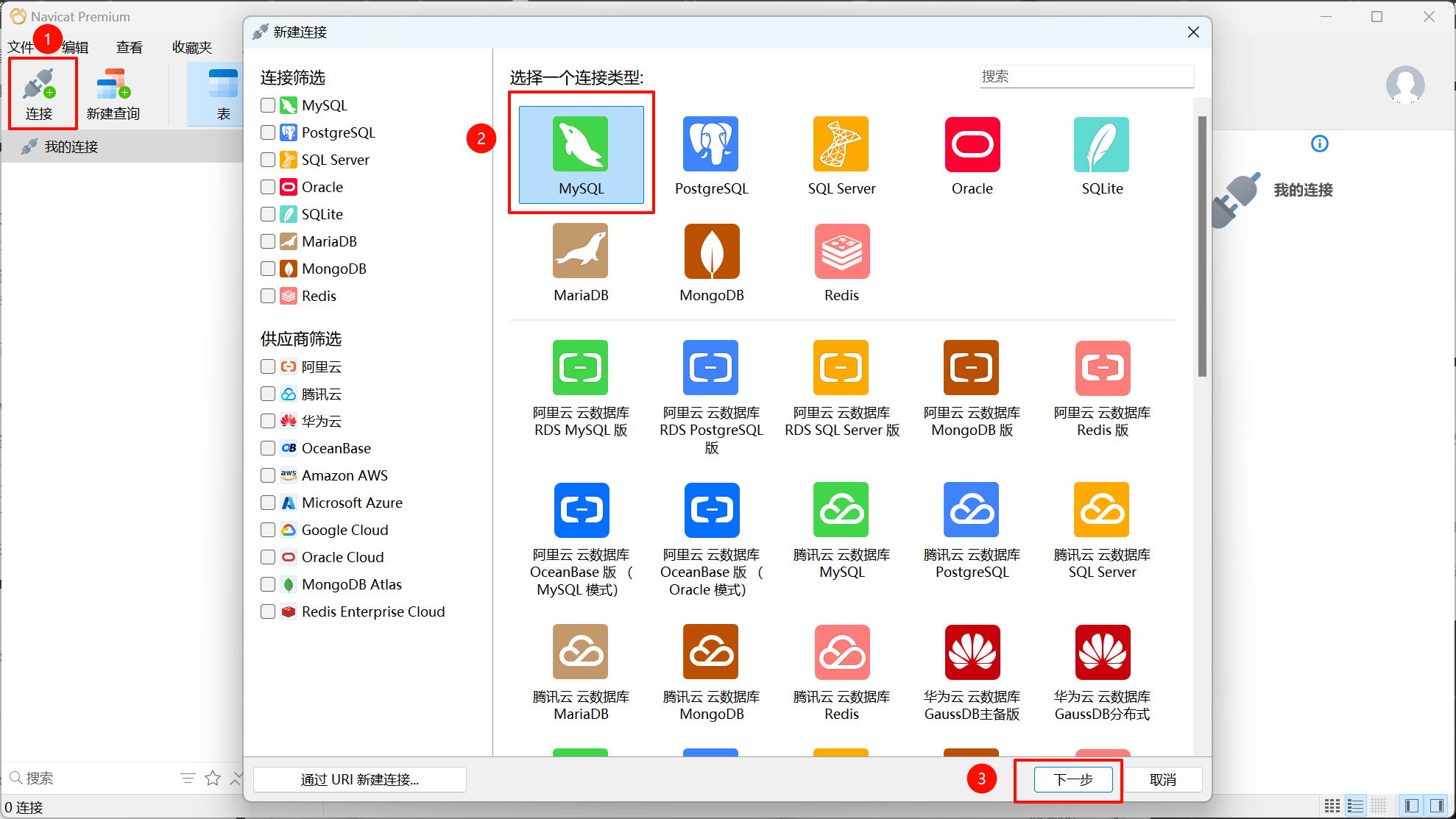
Task: Pick the Oracle connection type icon
Action: 972,145
